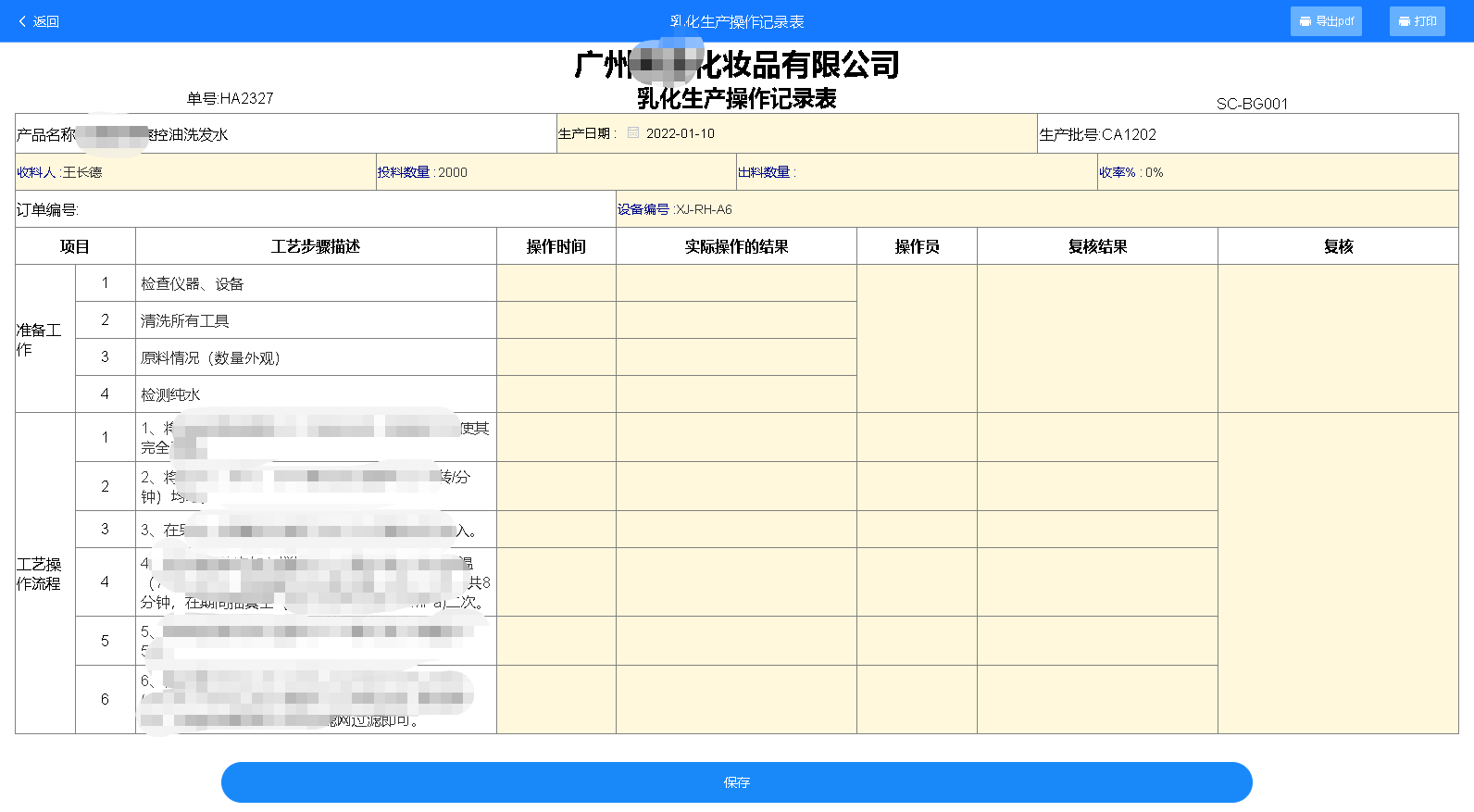
Task: Click the 操作员 cell for 准备工作 section
Action: point(917,339)
